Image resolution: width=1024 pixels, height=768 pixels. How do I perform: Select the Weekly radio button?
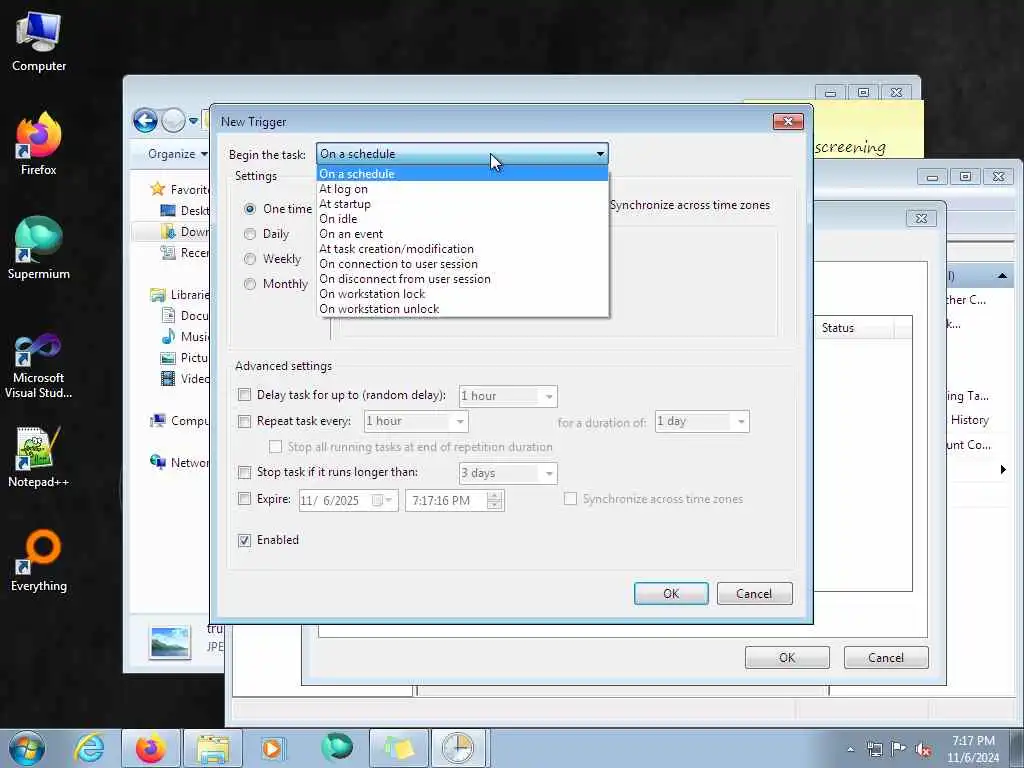[x=249, y=259]
